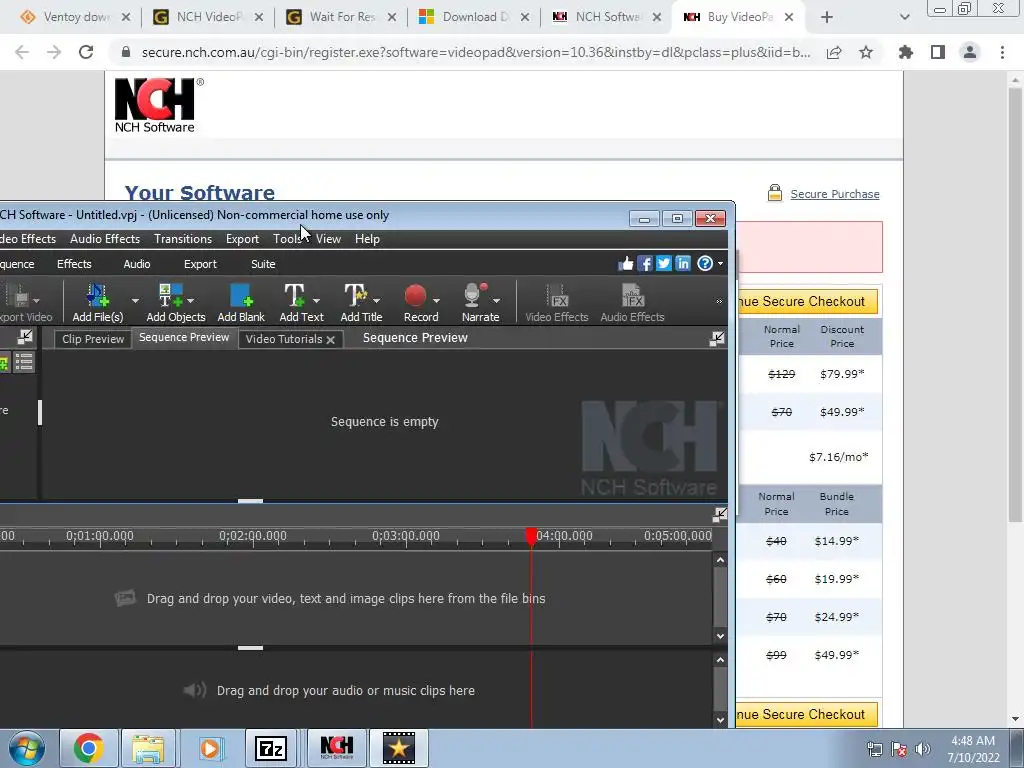This screenshot has width=1024, height=768.
Task: Open the Add File(s) dropdown arrow
Action: pyautogui.click(x=135, y=301)
